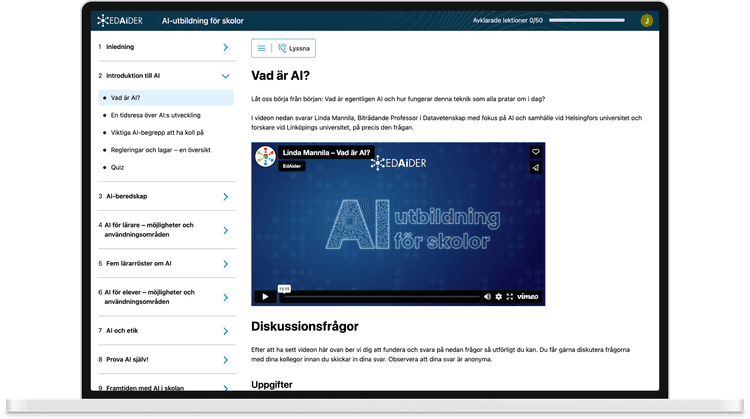This screenshot has width=750, height=419.
Task: Collapse the Introduktion till AI section
Action: 226,76
